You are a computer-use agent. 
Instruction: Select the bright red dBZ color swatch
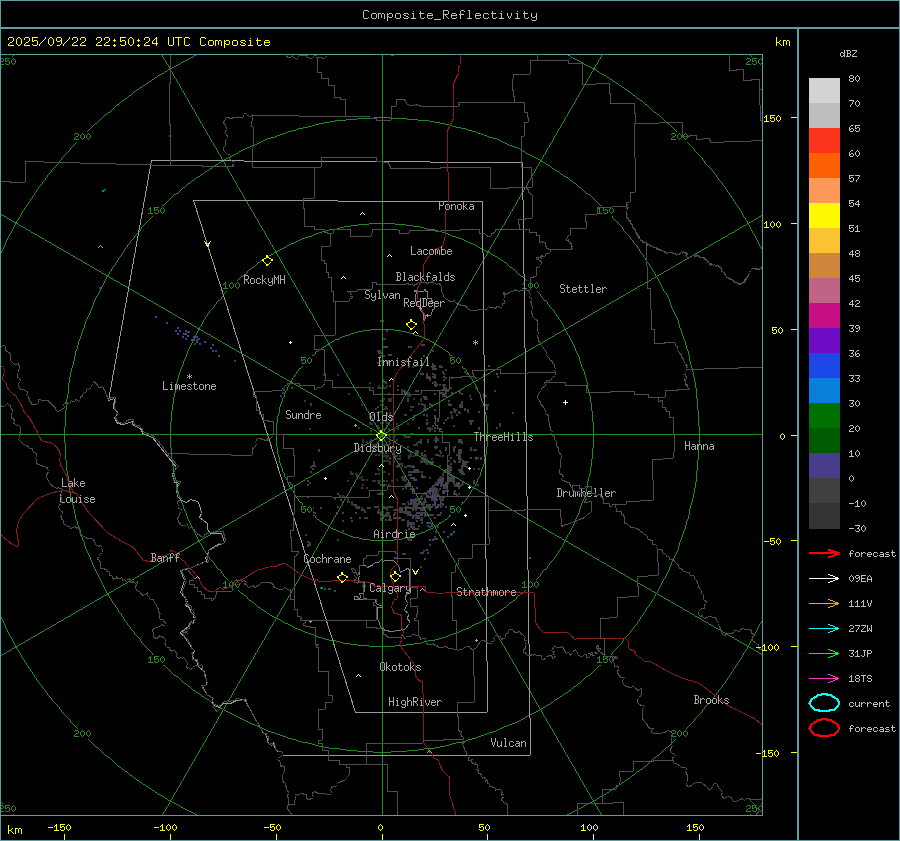[x=824, y=141]
